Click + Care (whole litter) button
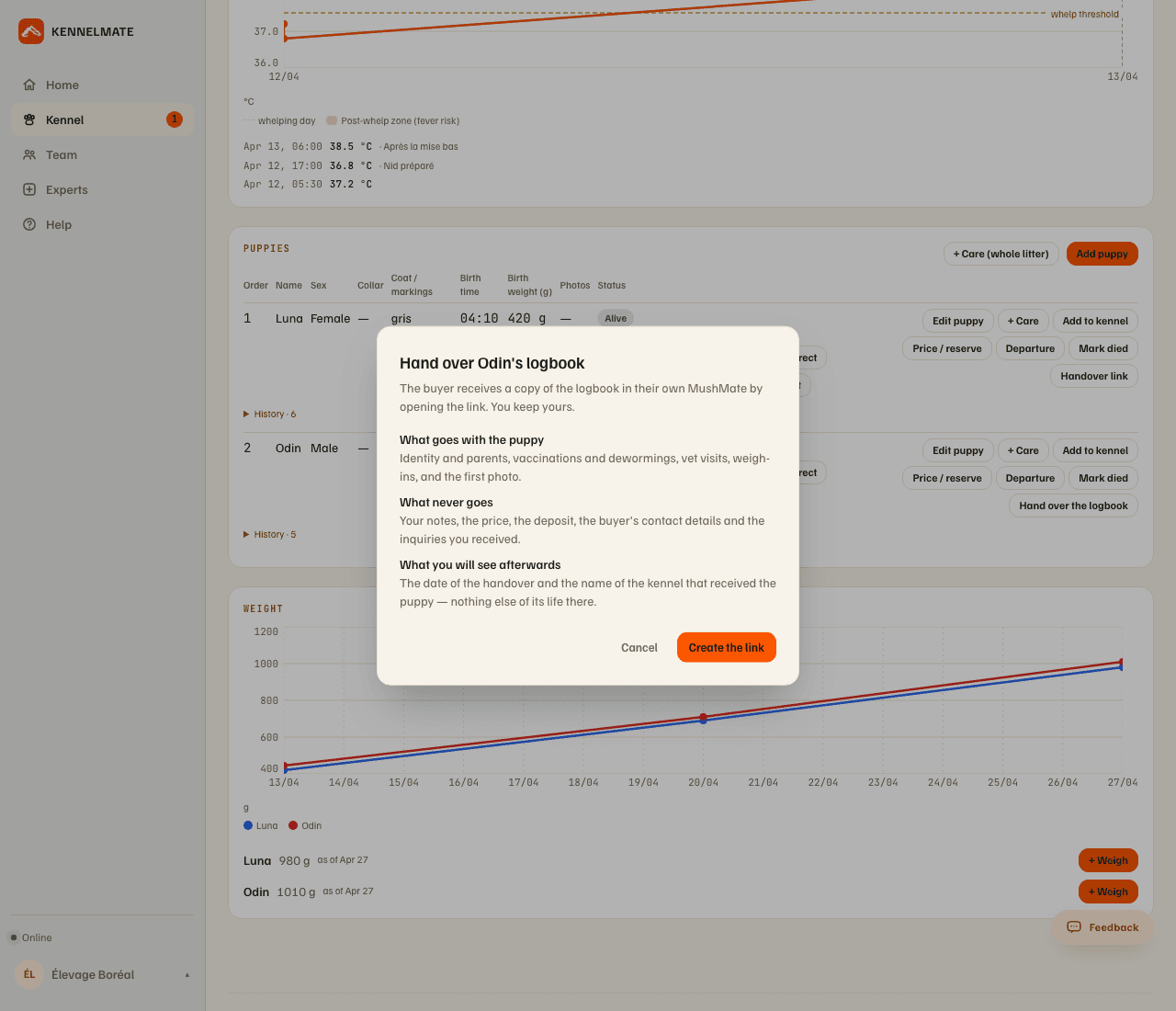The height and width of the screenshot is (1011, 1176). [1001, 254]
